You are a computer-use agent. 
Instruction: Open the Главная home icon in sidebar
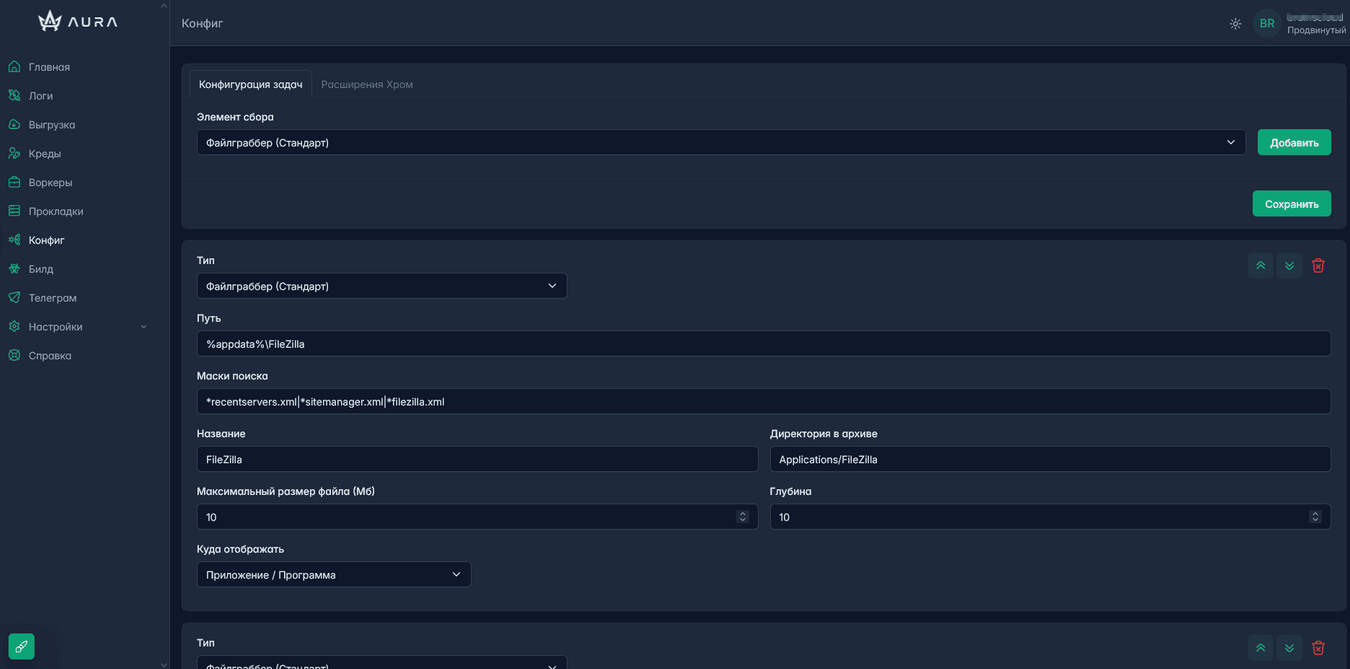click(14, 67)
